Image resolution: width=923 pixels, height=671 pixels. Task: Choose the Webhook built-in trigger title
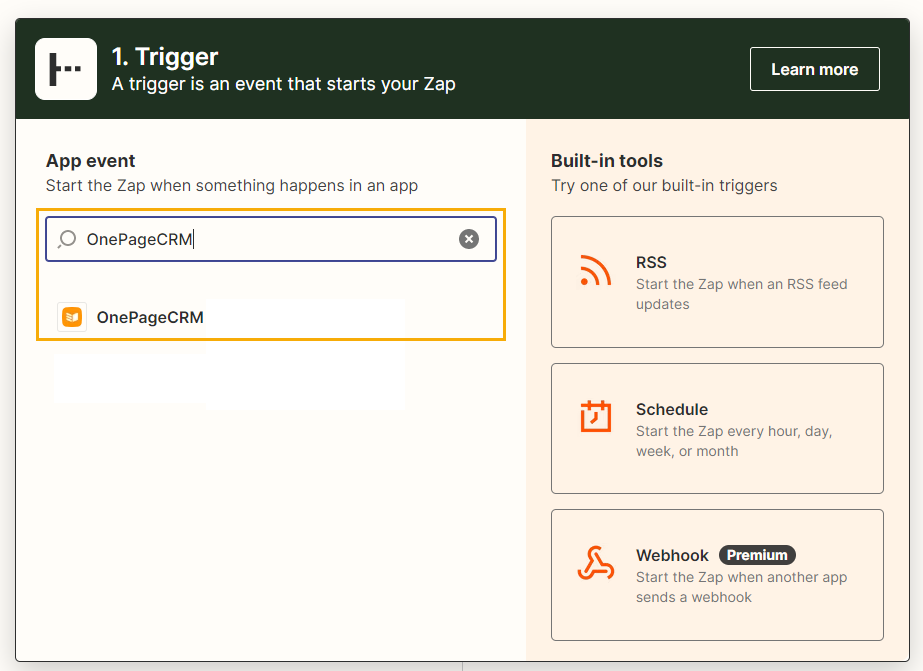coord(672,556)
